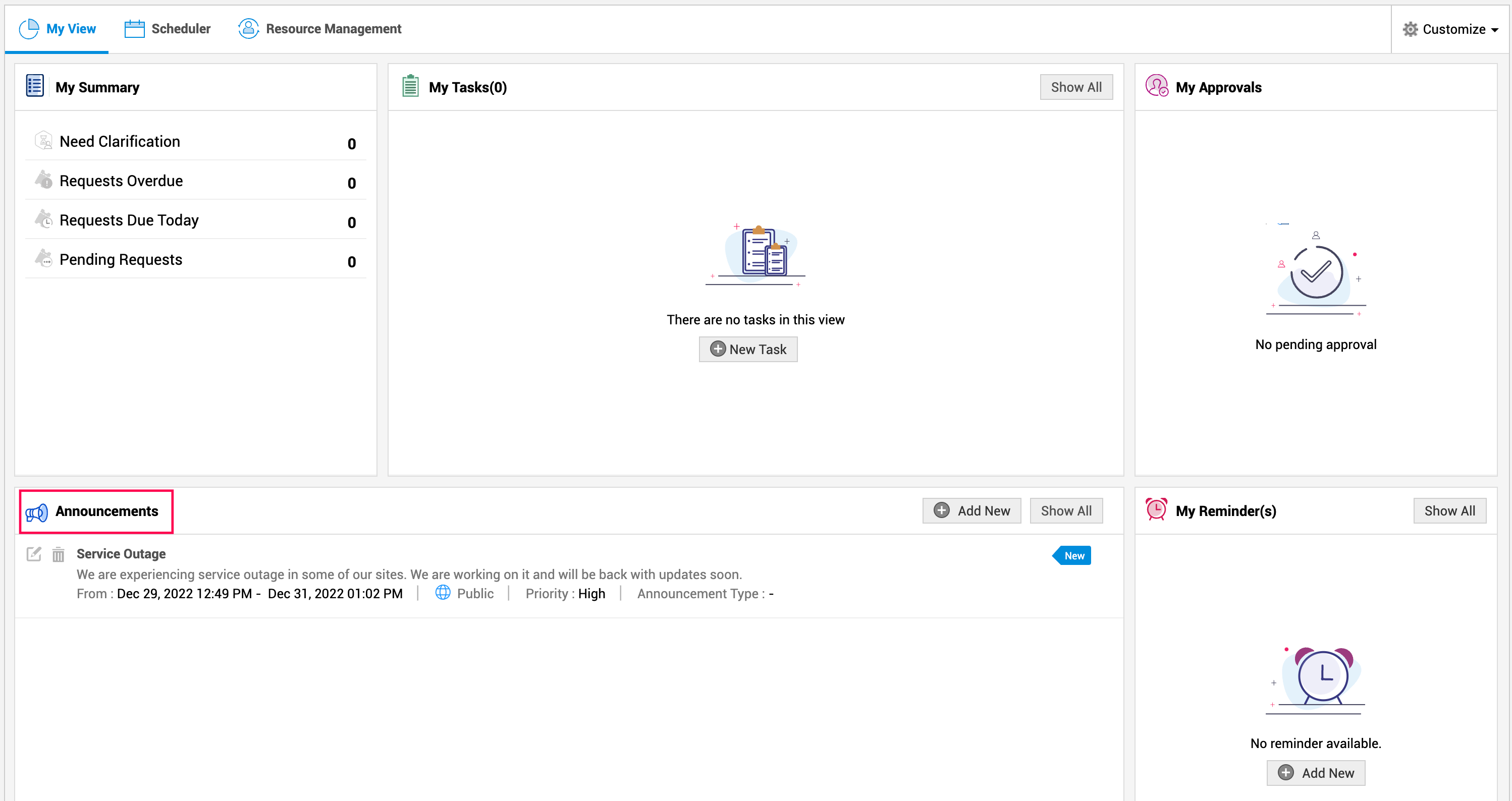Image resolution: width=1512 pixels, height=801 pixels.
Task: Click the My Tasks clipboard icon
Action: click(x=410, y=86)
